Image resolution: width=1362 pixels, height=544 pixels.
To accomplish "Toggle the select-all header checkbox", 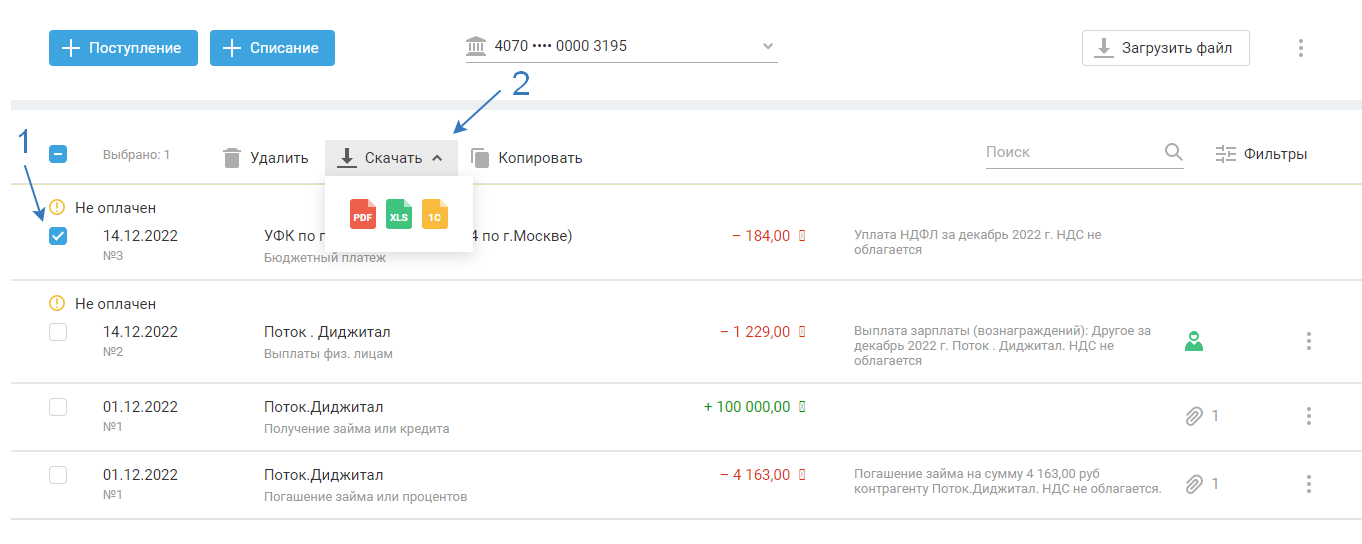I will point(58,155).
